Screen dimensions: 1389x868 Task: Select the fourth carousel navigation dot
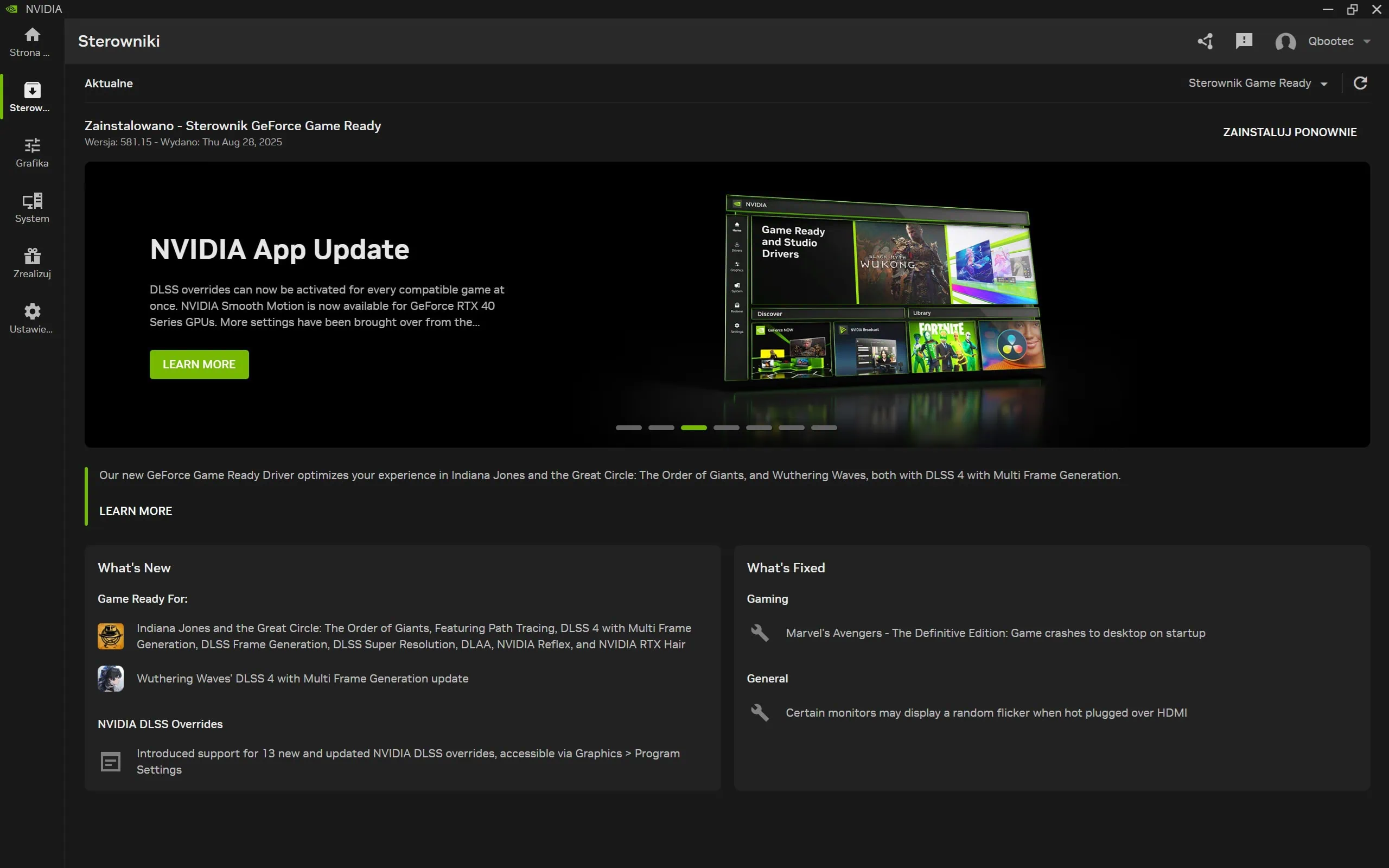tap(726, 427)
